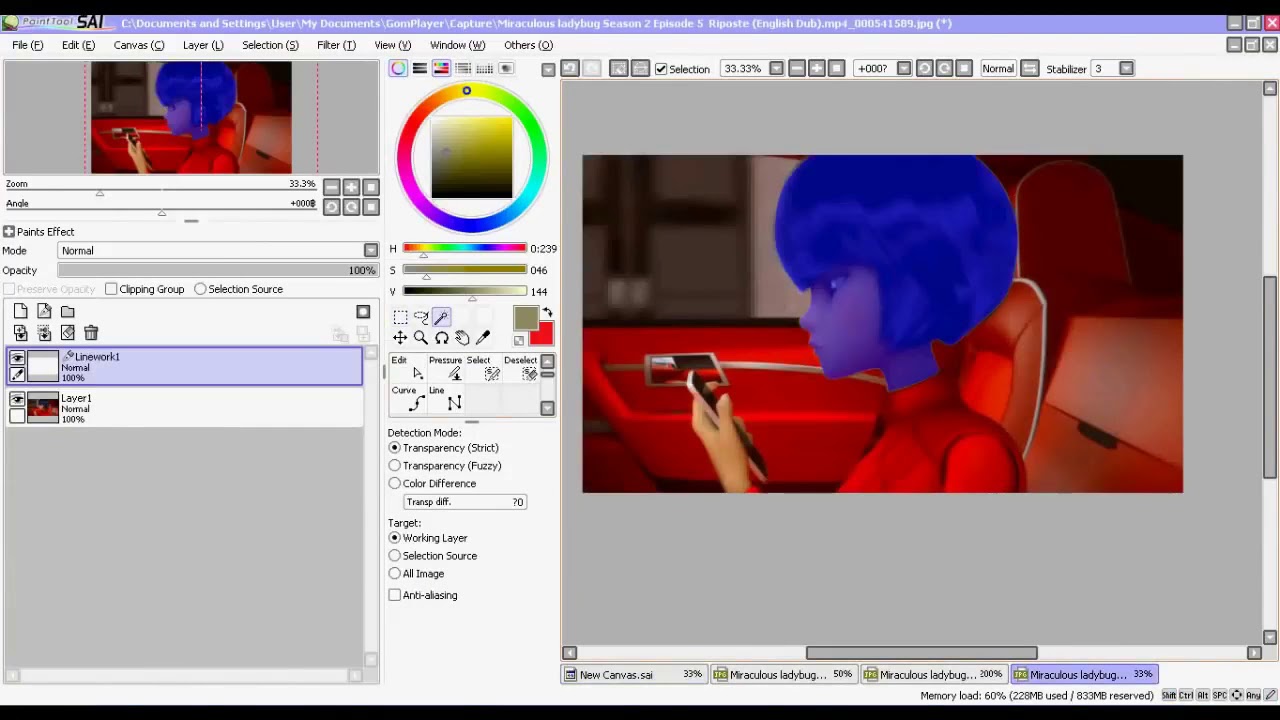Set target to Working Layer

394,538
